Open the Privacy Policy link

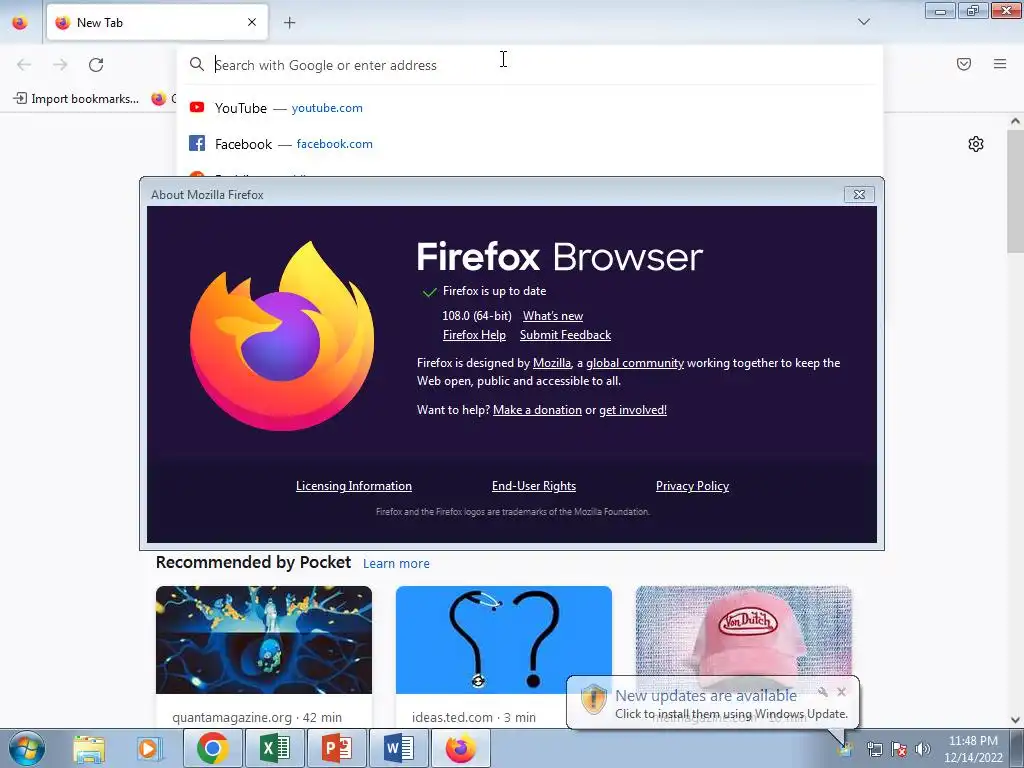[692, 486]
